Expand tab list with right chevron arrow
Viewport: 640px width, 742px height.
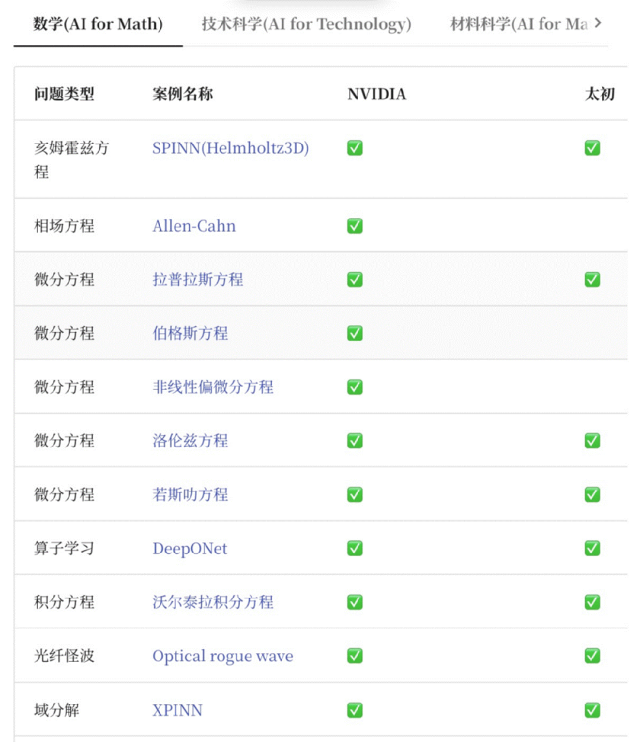pyautogui.click(x=598, y=23)
